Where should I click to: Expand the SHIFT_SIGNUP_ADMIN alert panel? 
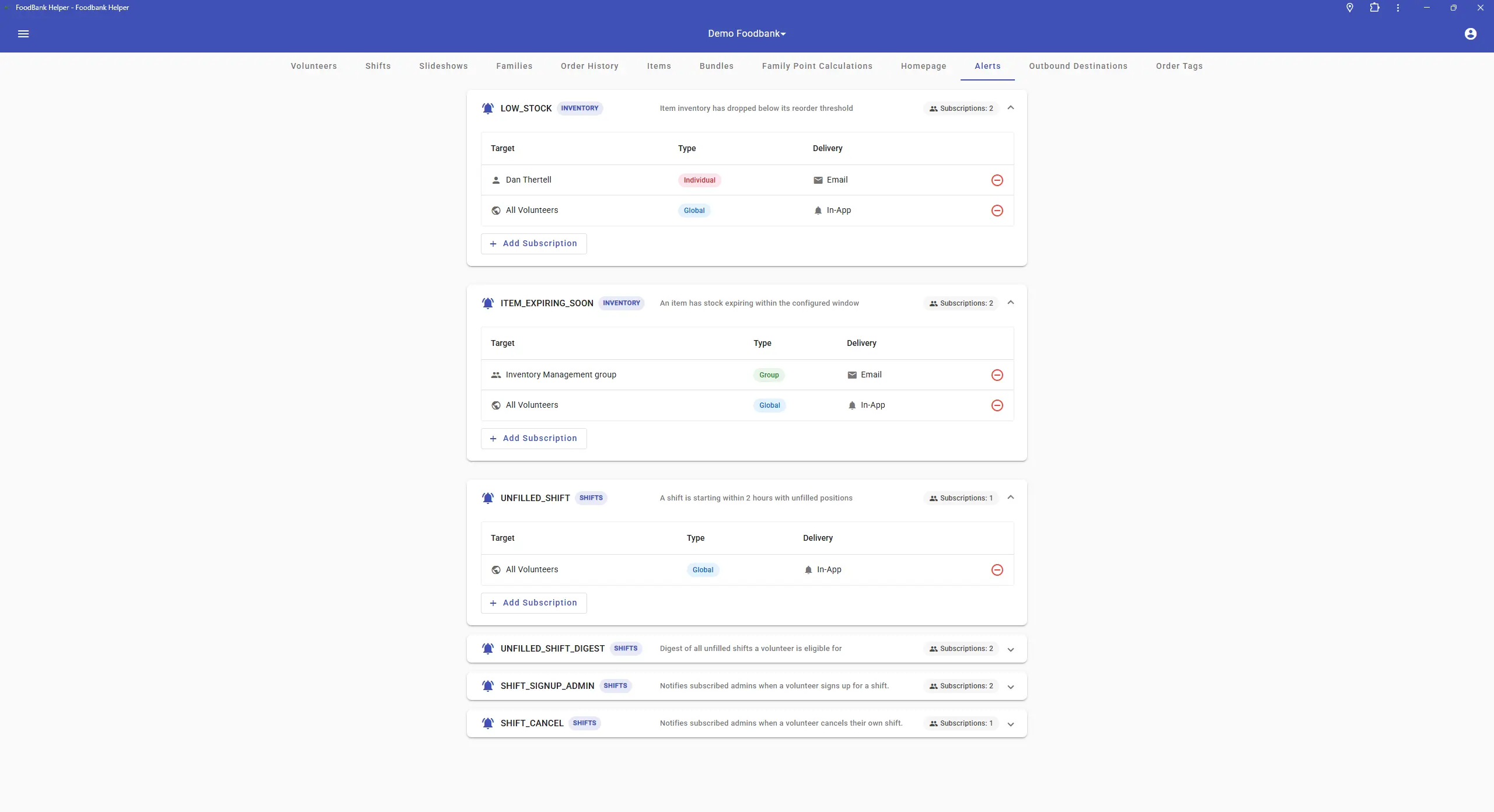click(1010, 687)
